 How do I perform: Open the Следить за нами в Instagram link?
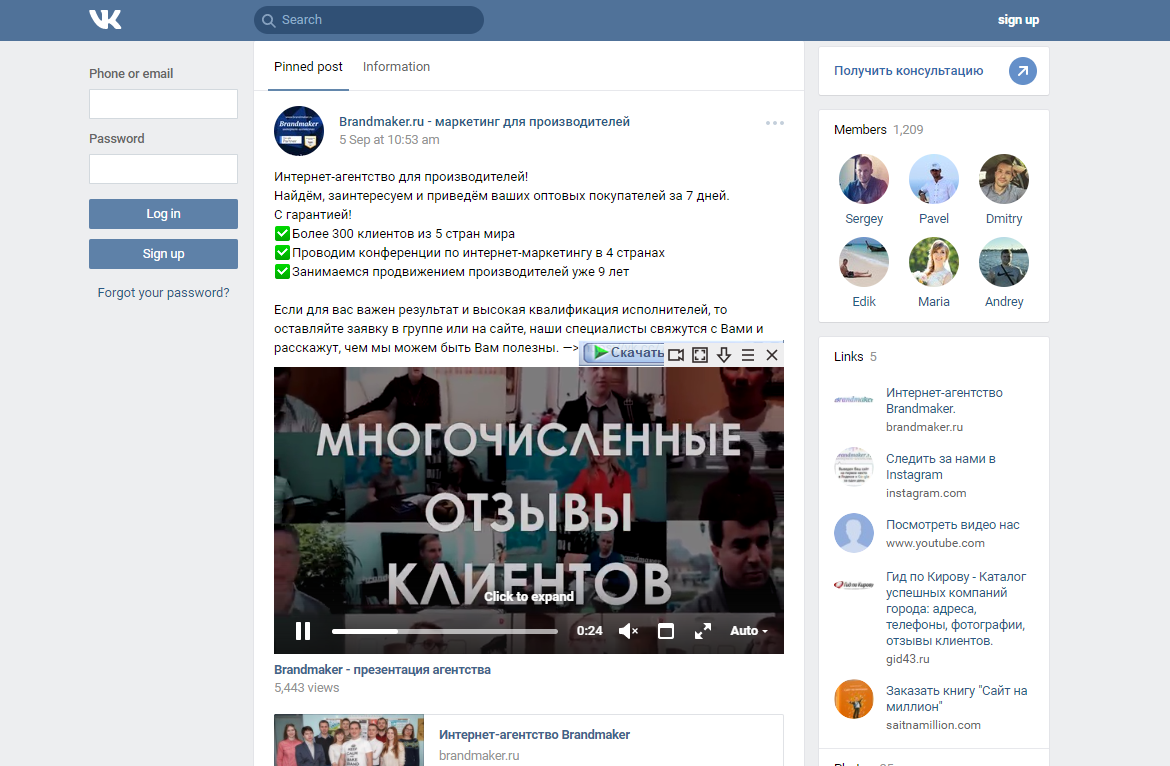[941, 467]
